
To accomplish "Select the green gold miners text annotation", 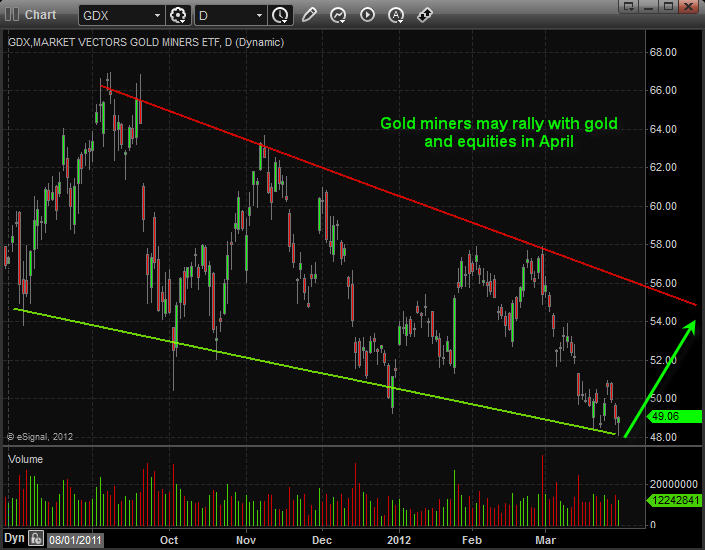I will point(499,132).
